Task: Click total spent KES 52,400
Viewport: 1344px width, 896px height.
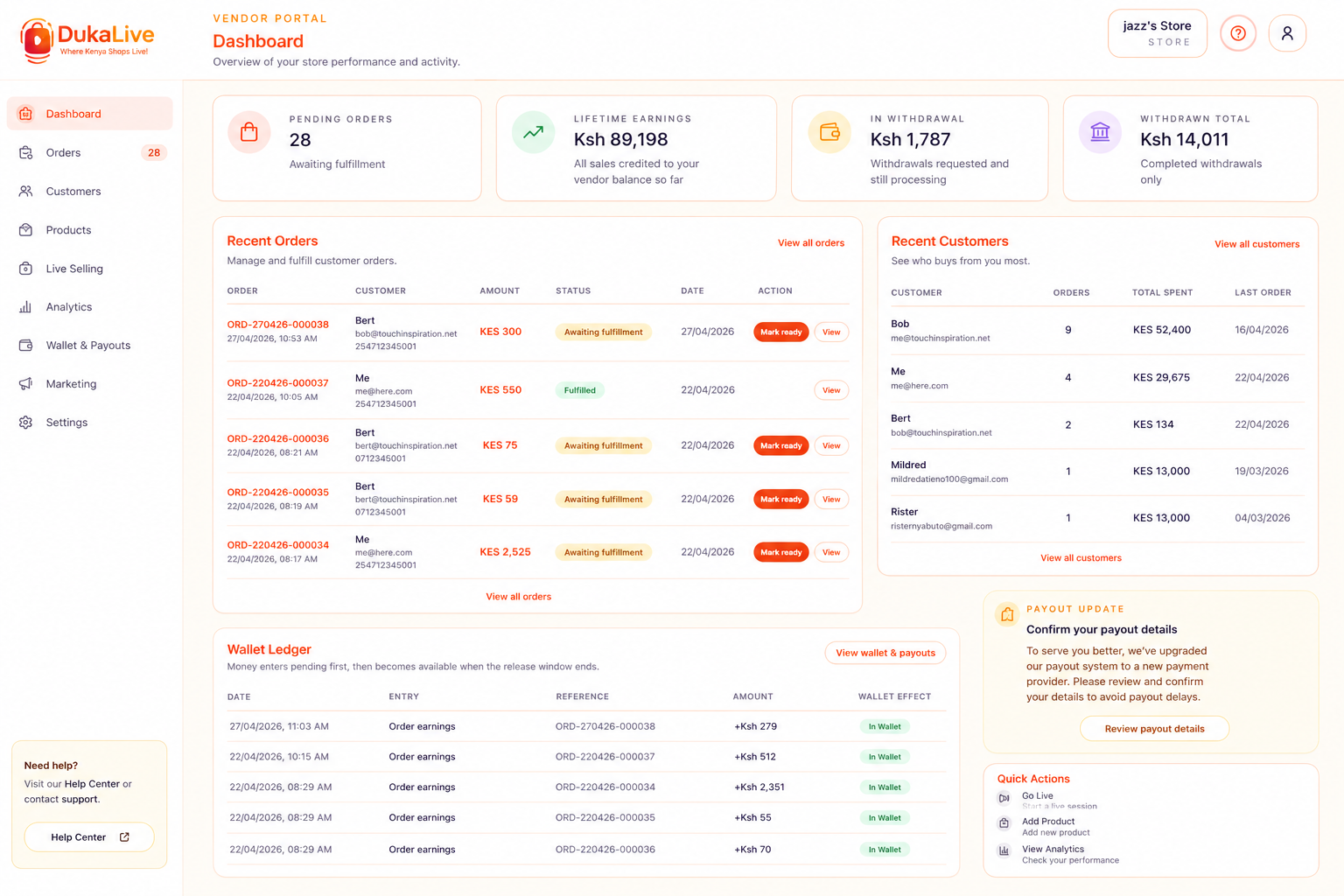Action: pyautogui.click(x=1161, y=330)
